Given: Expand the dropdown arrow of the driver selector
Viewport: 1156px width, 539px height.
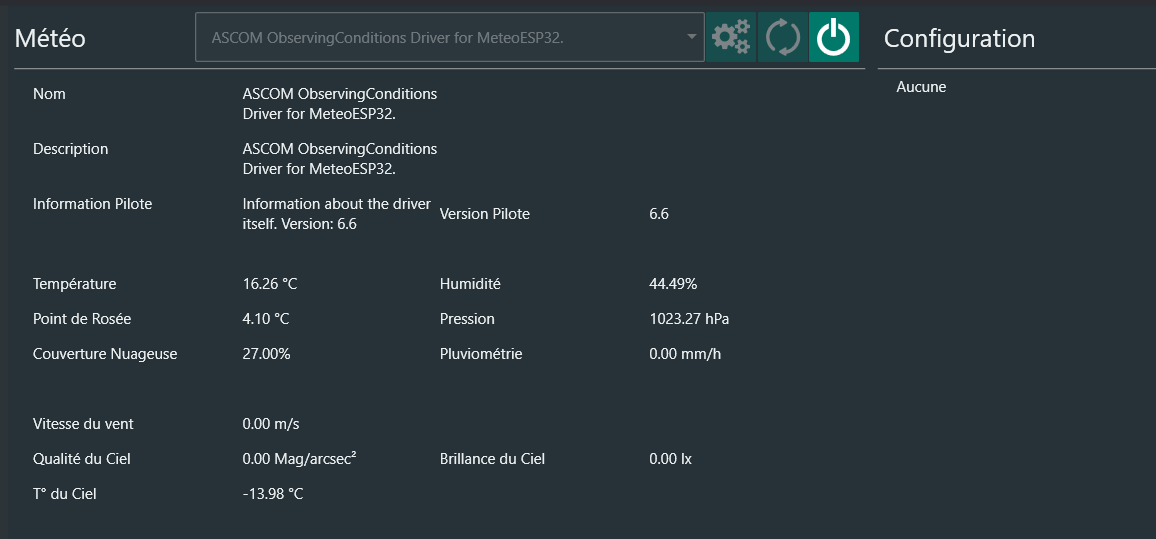Looking at the screenshot, I should click(691, 38).
